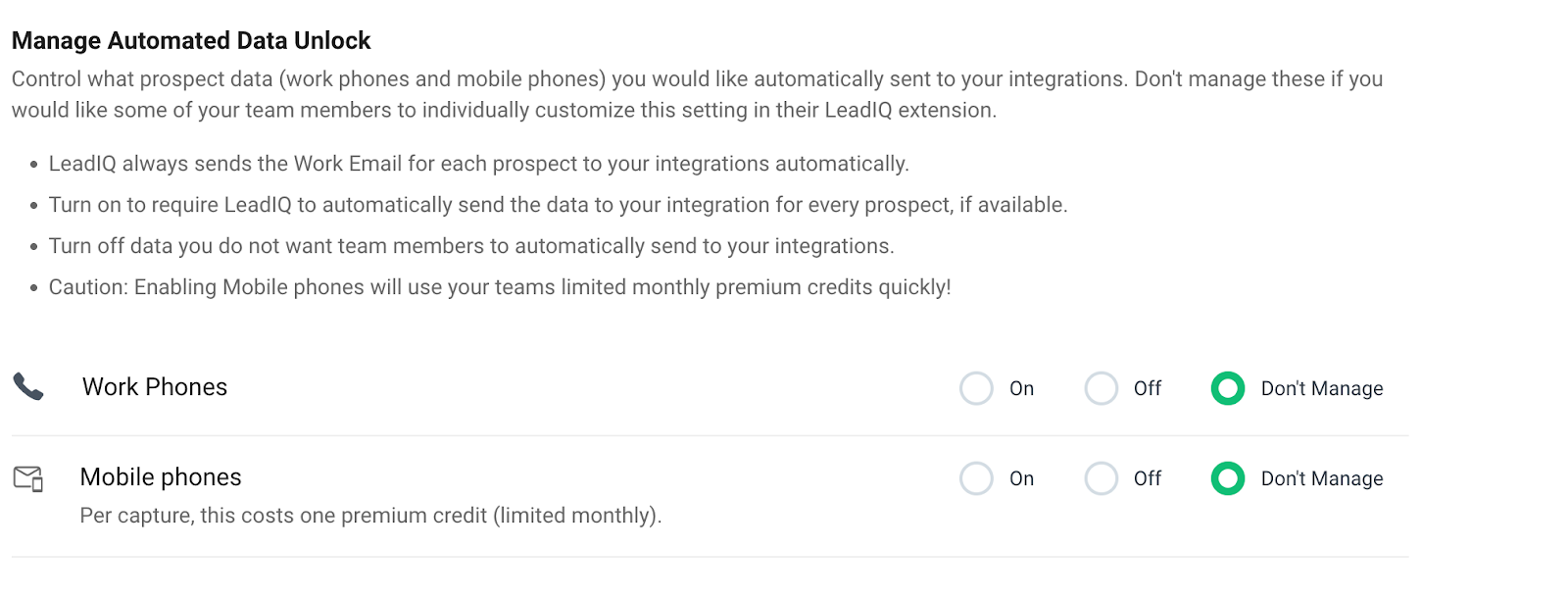Enable the On radio circle for Mobile phones

click(976, 478)
